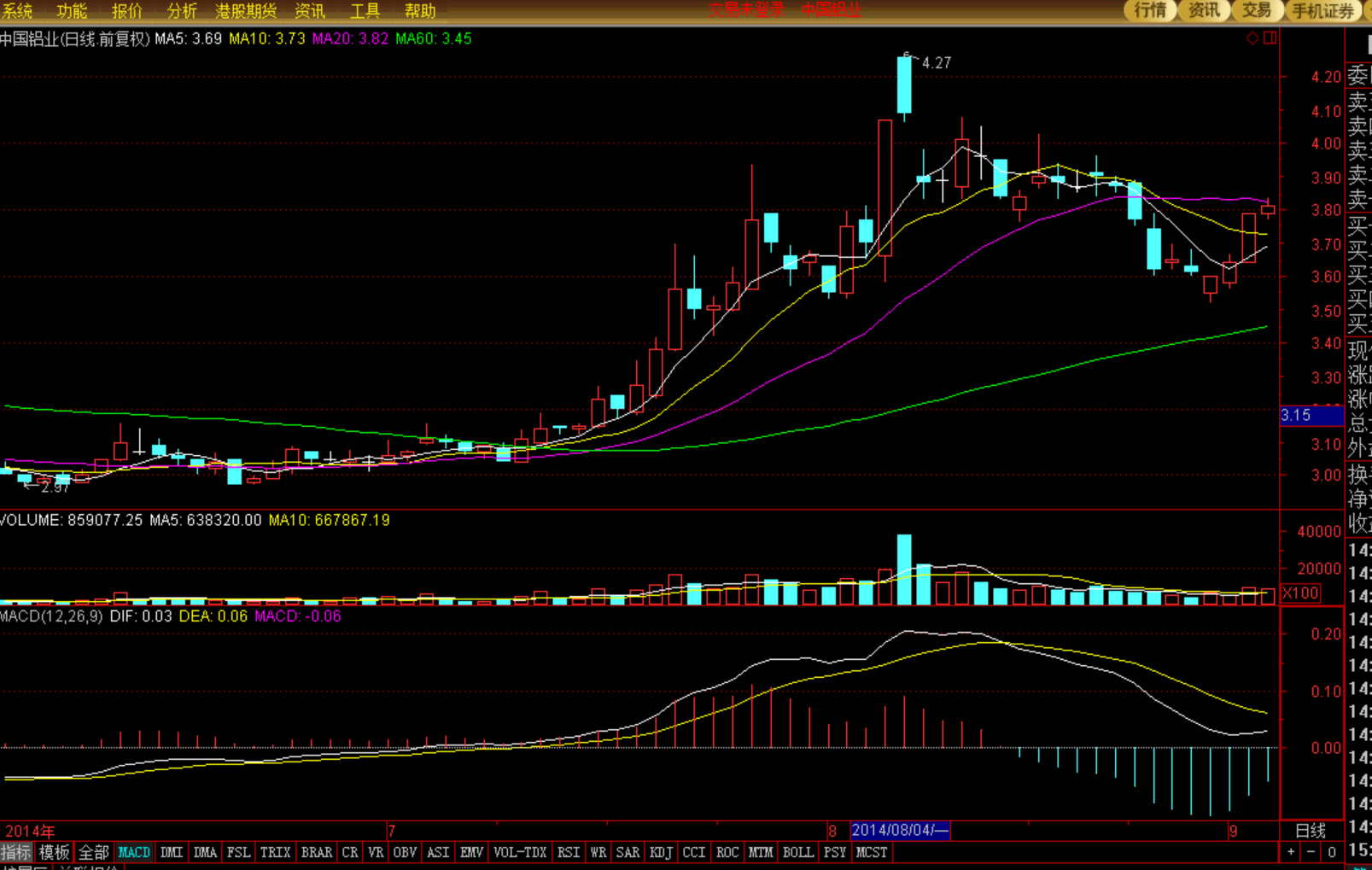Switch to OBV indicator
1372x870 pixels.
(x=405, y=852)
